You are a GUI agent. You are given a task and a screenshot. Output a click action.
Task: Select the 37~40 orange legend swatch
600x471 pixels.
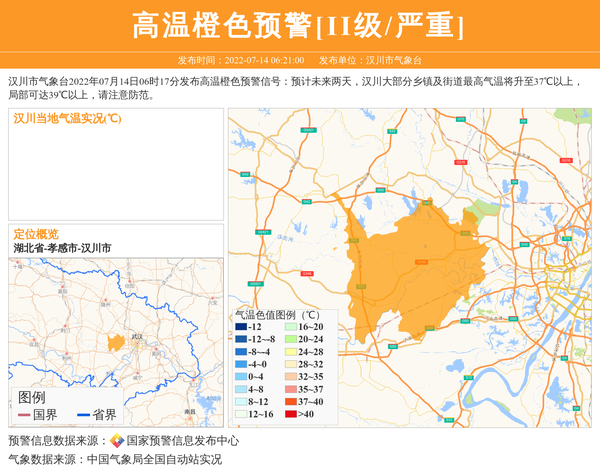[291, 402]
